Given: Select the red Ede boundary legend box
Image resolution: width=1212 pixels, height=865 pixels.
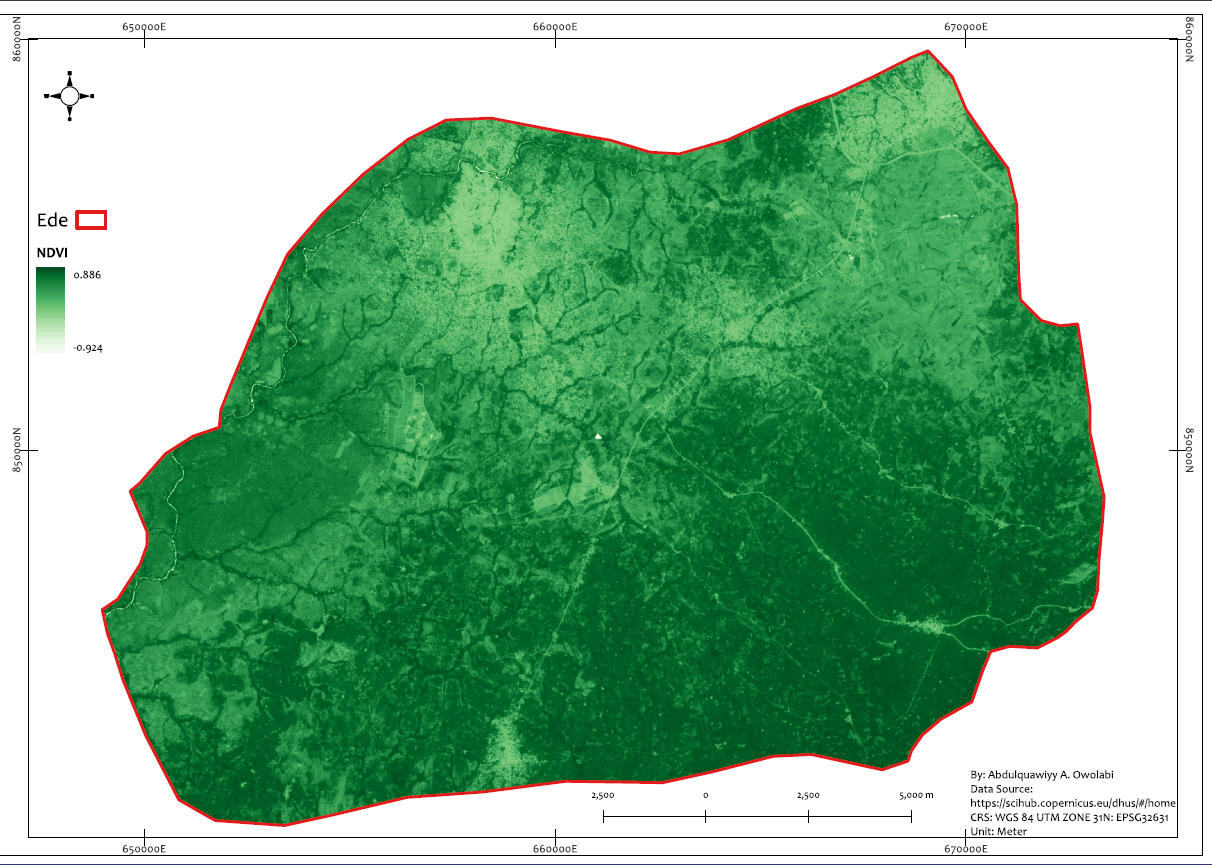Looking at the screenshot, I should (91, 220).
